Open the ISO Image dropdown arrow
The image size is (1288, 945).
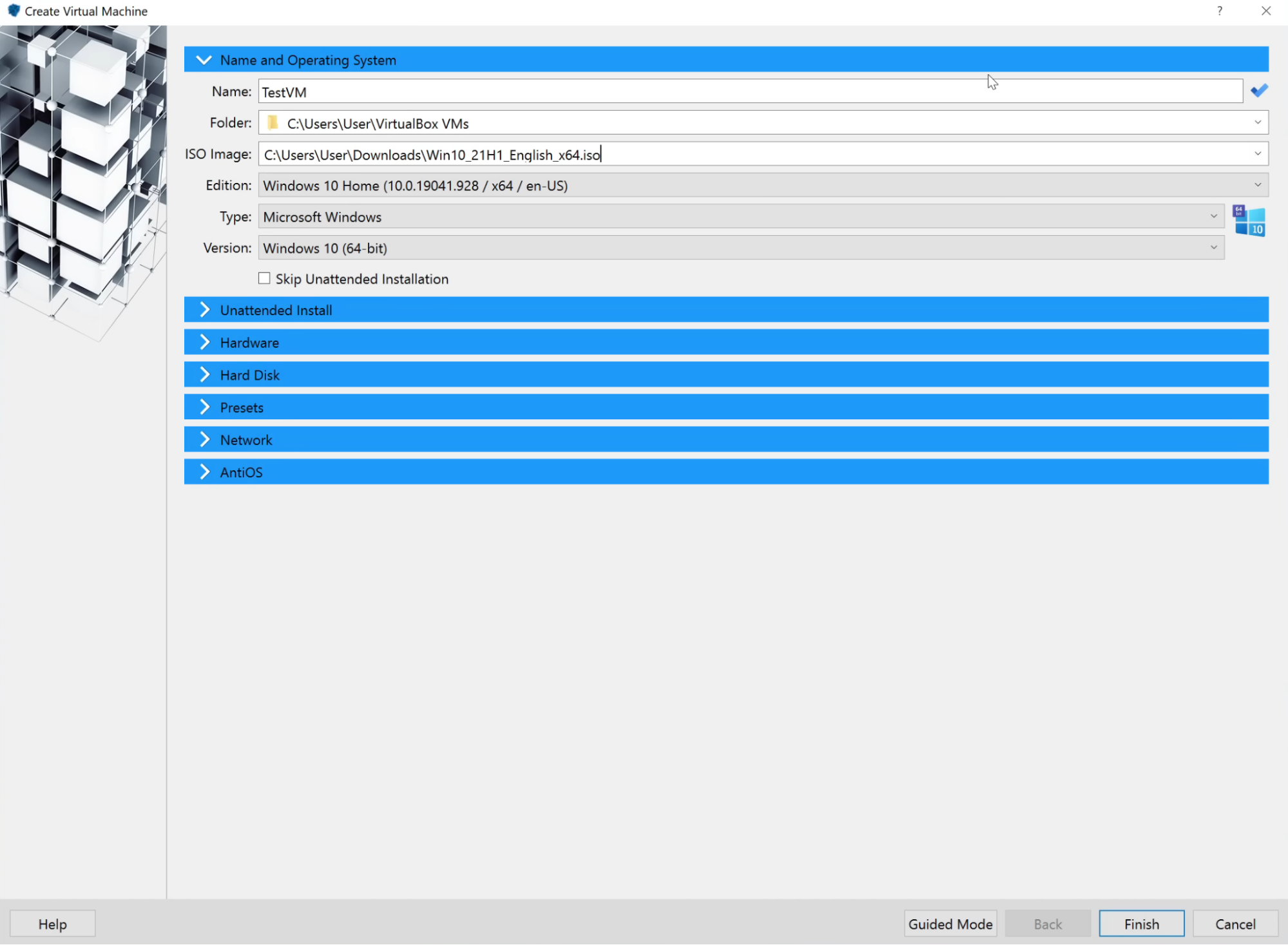[1257, 153]
